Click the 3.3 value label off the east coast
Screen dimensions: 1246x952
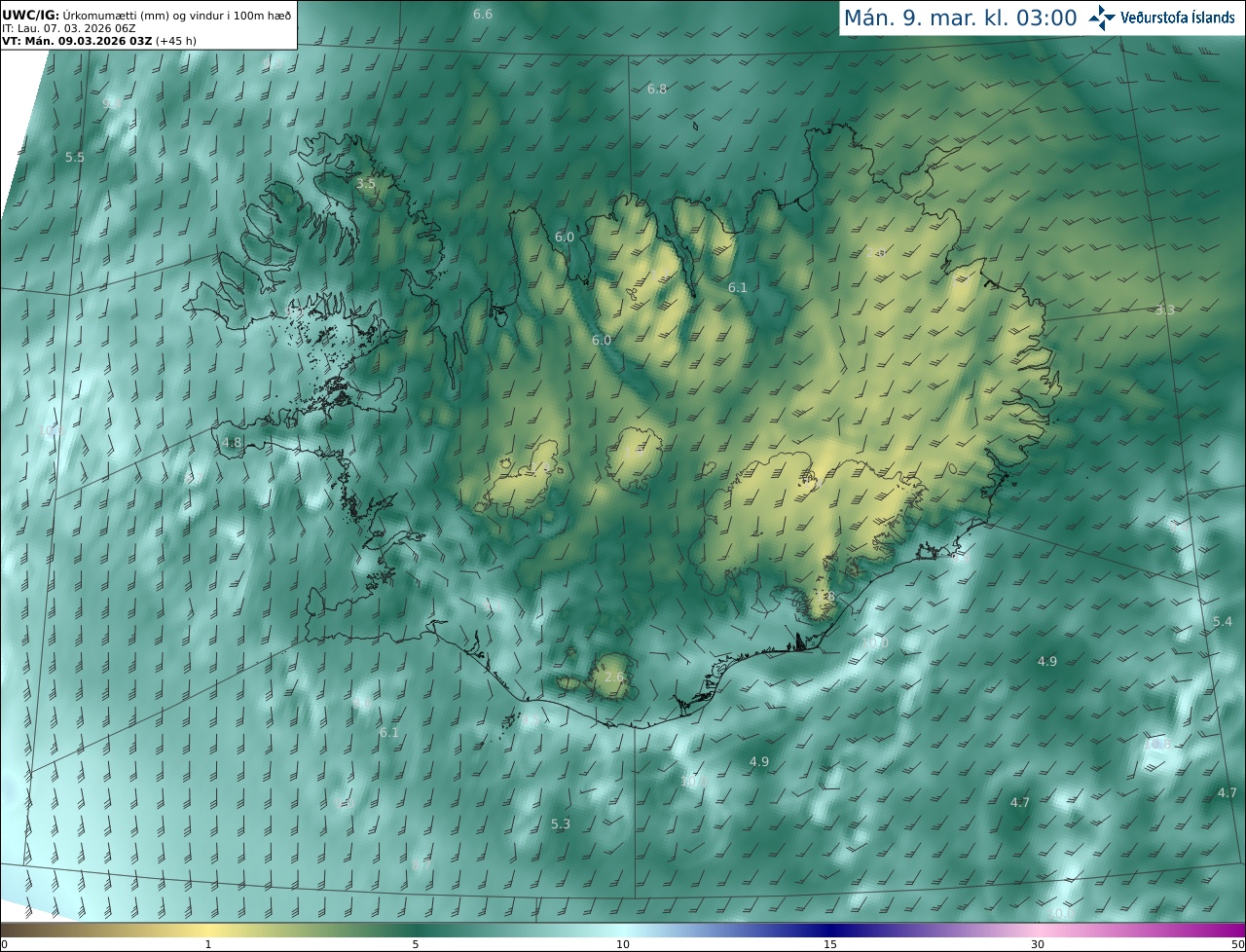1165,310
